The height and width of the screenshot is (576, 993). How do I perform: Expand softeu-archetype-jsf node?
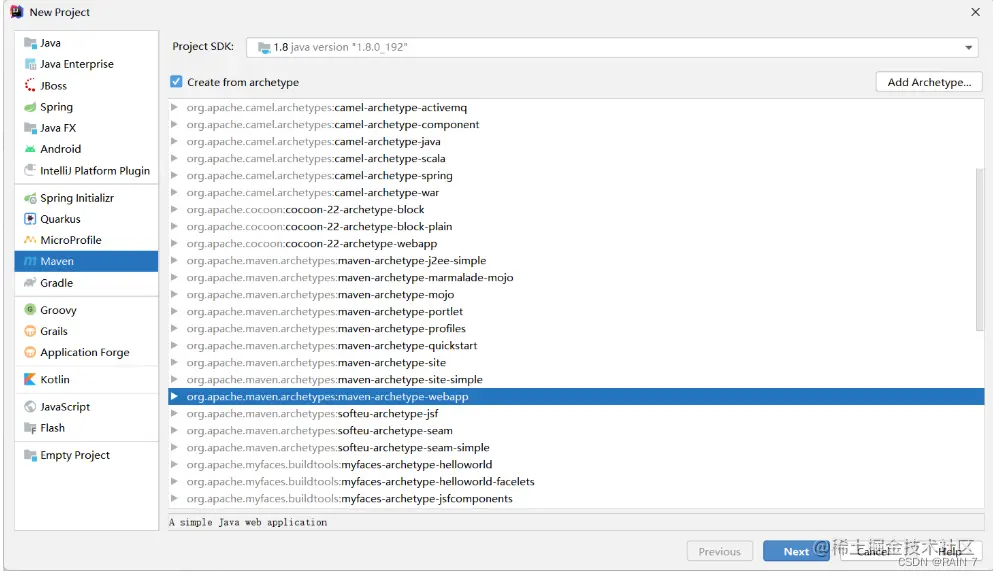174,413
